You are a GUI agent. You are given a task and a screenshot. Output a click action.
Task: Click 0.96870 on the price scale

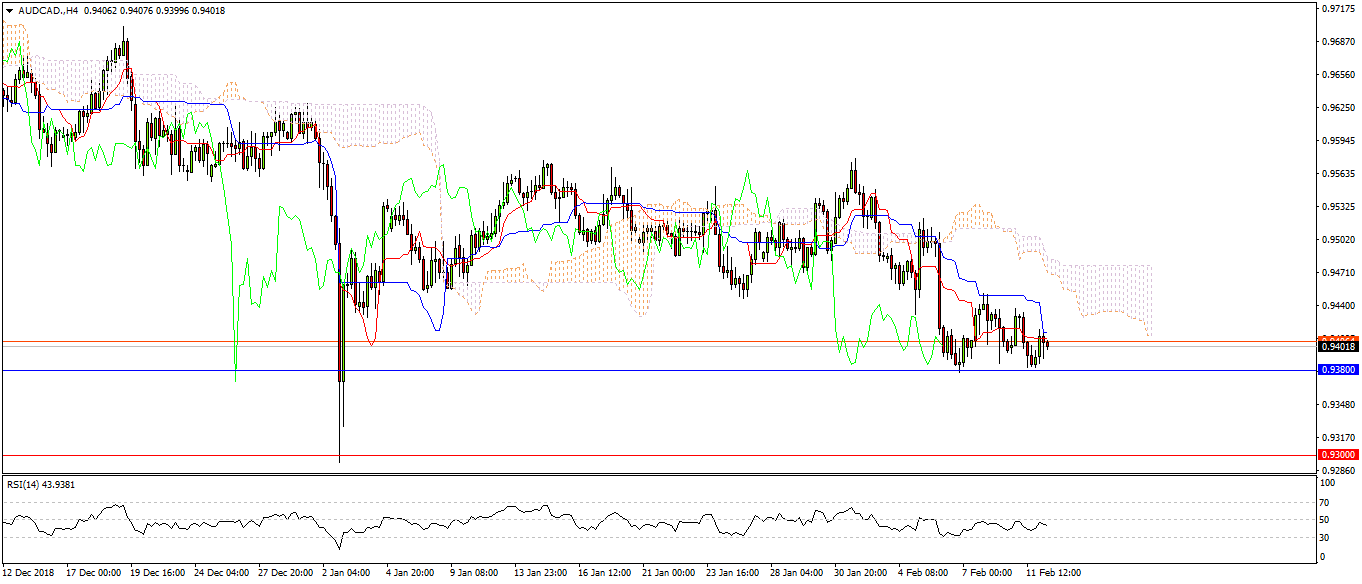1337,42
